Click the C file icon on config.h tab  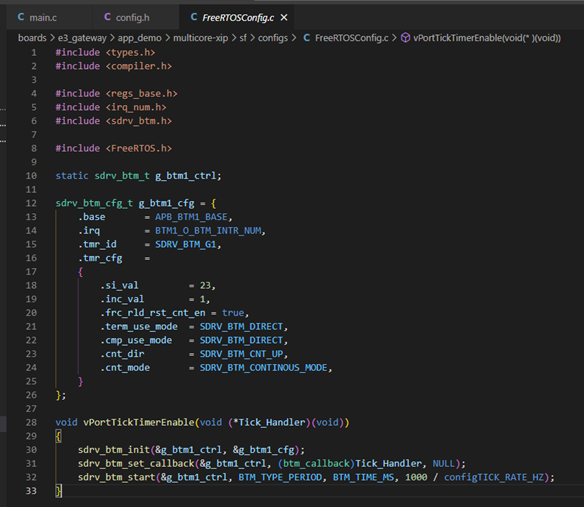(108, 17)
